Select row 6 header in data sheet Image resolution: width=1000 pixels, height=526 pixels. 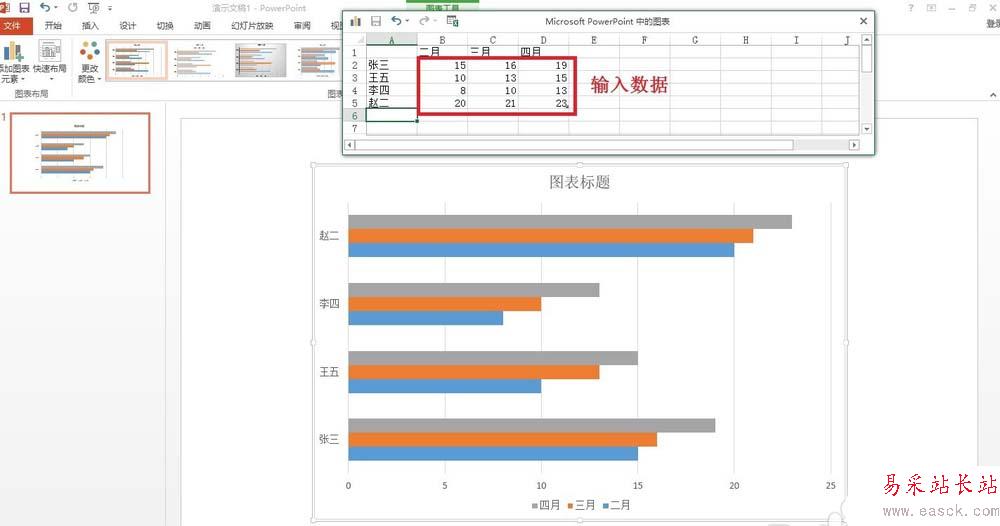pyautogui.click(x=355, y=115)
